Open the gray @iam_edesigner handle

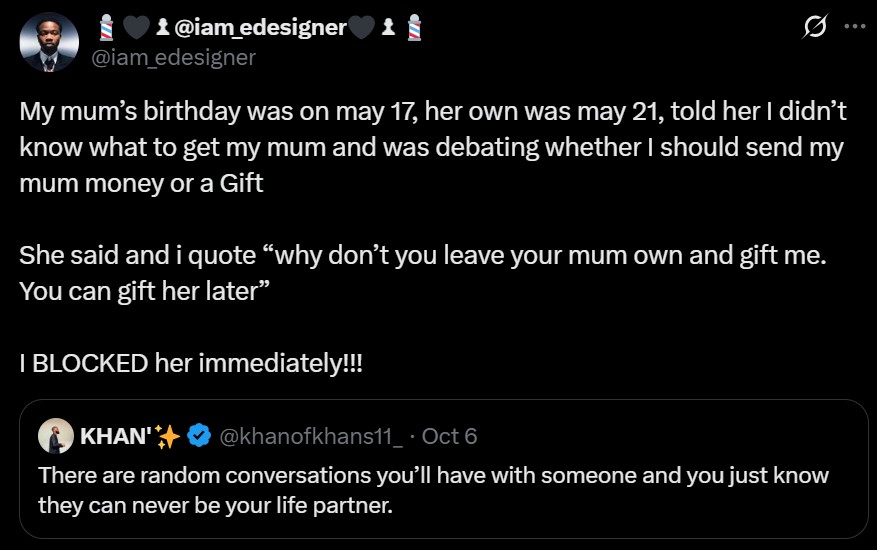pos(174,57)
